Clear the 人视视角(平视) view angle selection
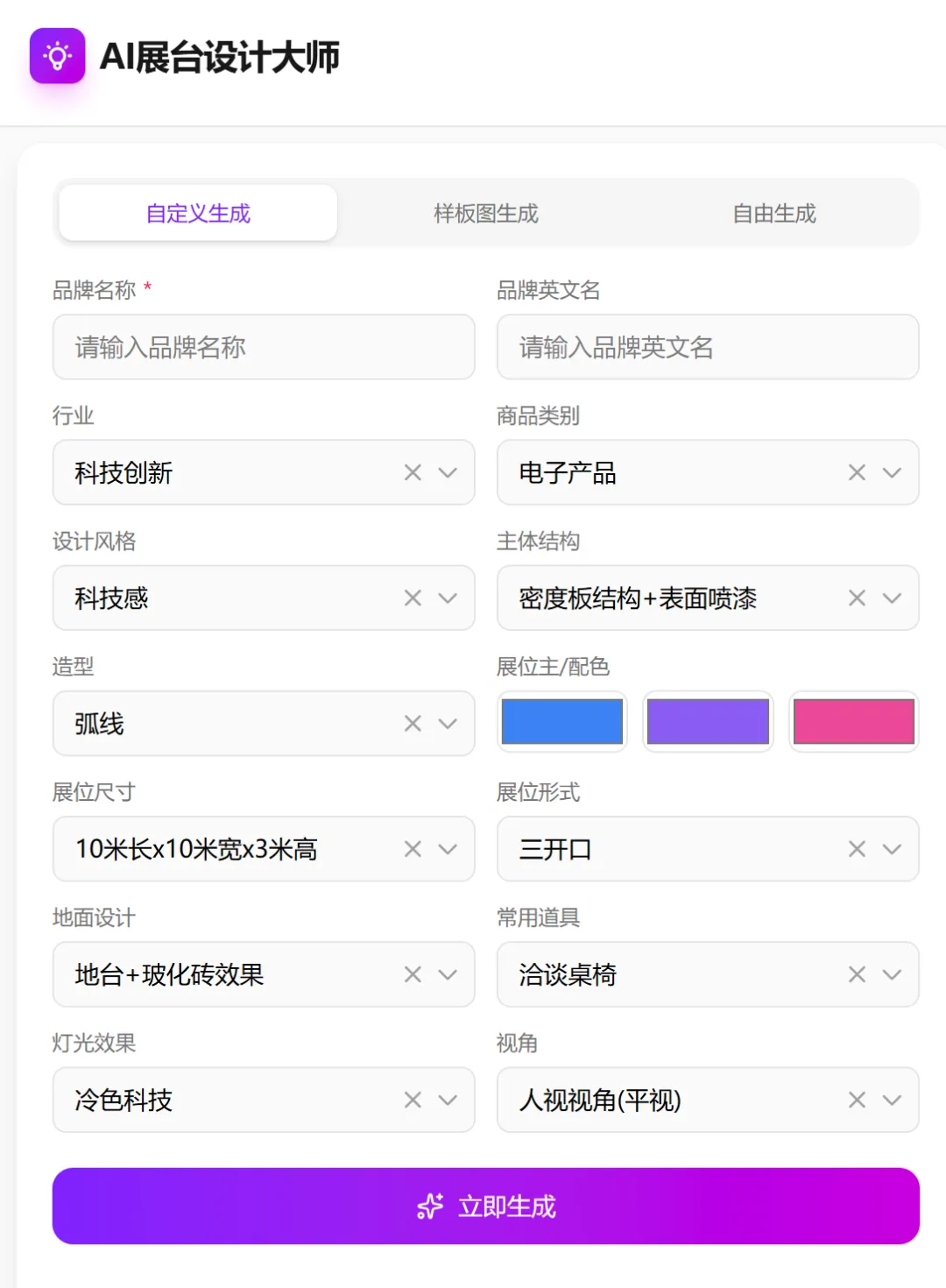Screen dimensions: 946x1288 [857, 1100]
